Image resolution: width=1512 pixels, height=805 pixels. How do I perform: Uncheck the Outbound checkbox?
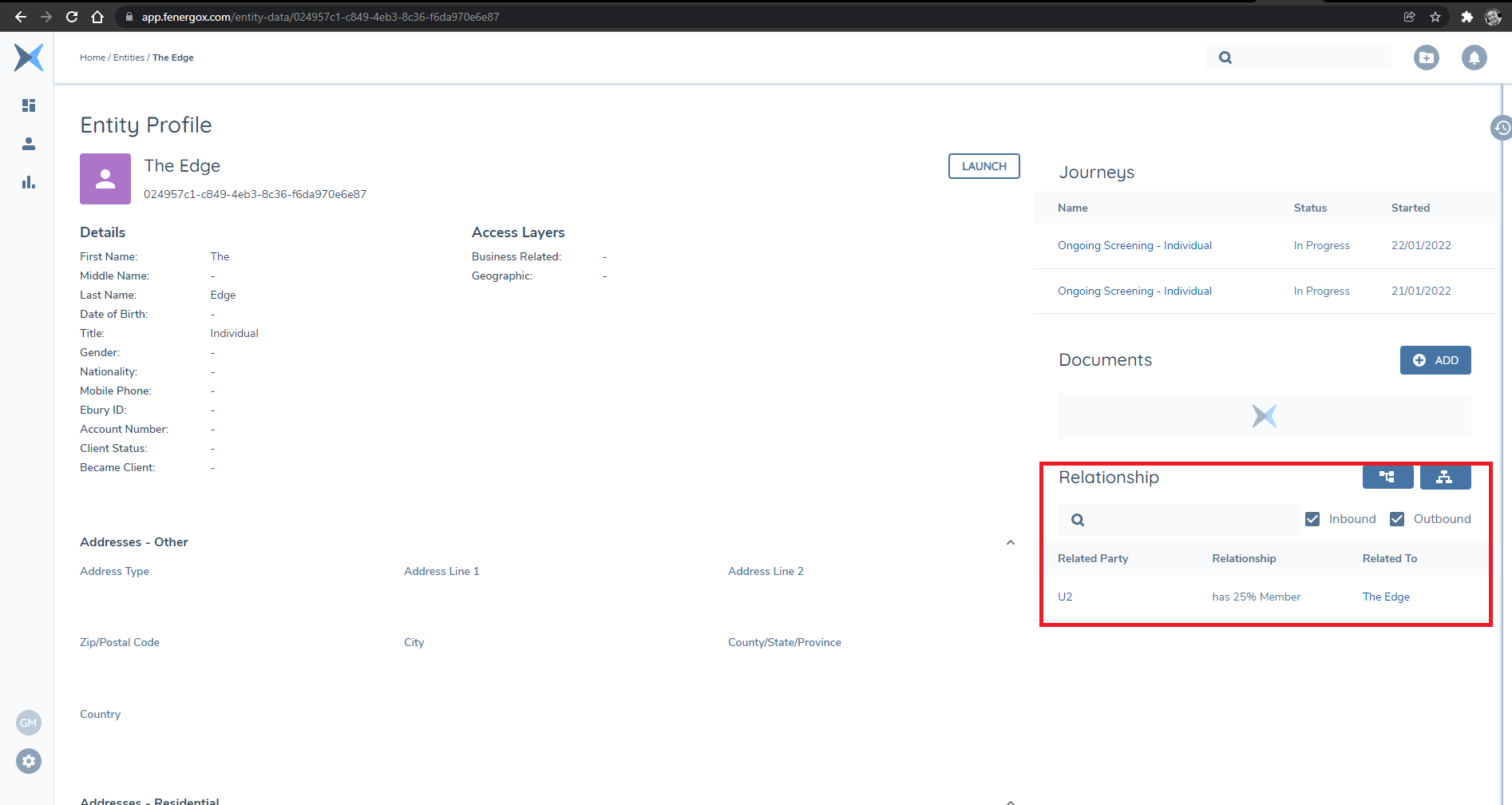click(1397, 519)
